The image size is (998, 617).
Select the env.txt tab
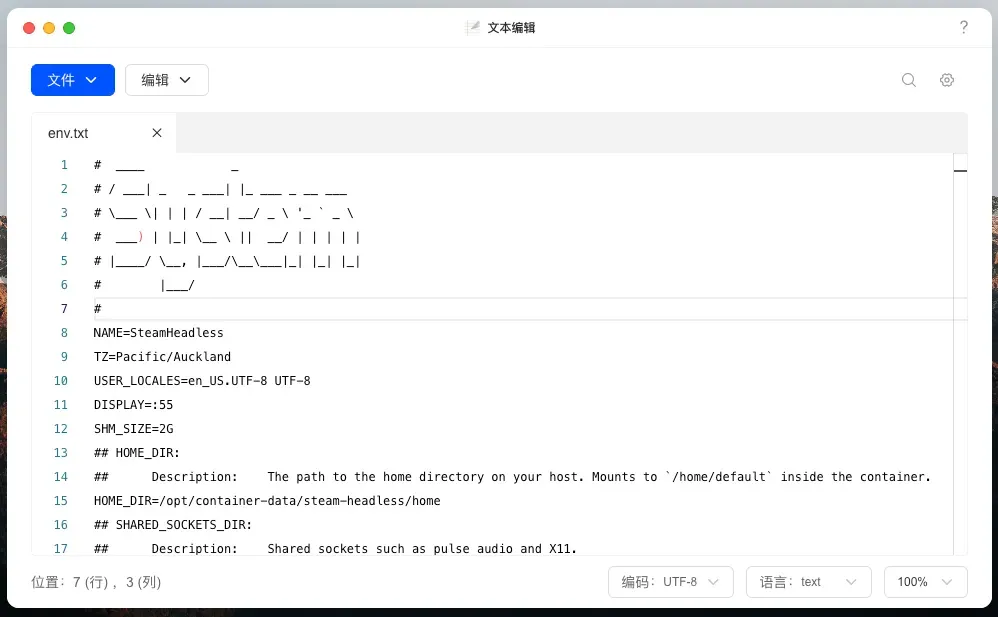pos(69,133)
